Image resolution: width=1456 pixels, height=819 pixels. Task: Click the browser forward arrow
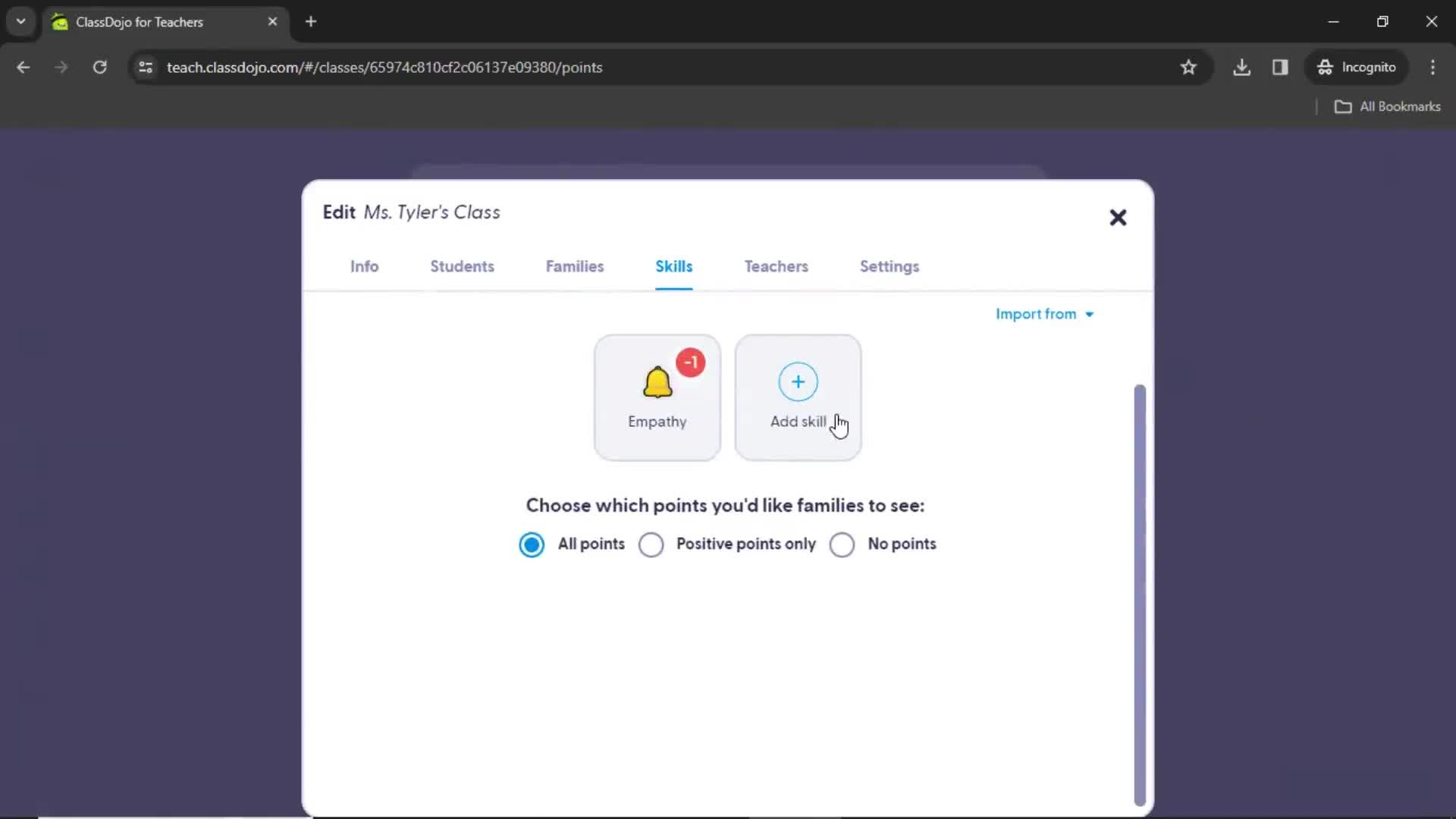(x=61, y=67)
